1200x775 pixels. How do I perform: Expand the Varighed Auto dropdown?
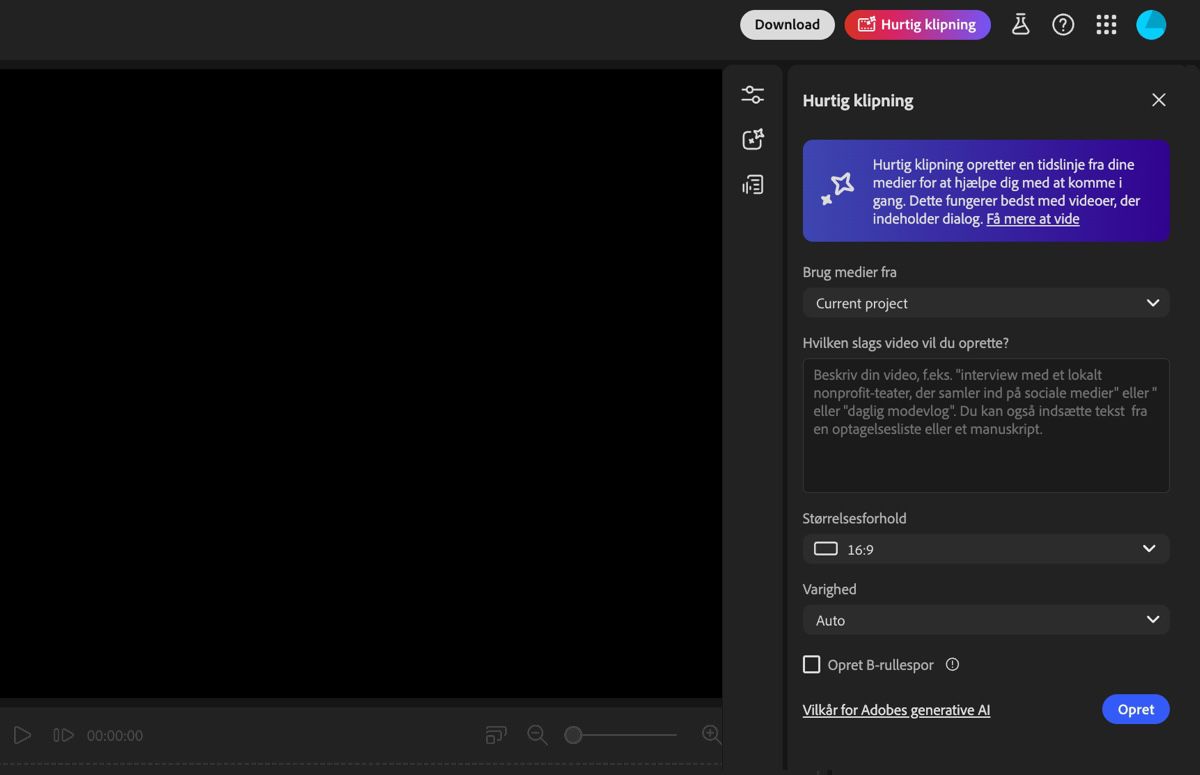(x=986, y=620)
